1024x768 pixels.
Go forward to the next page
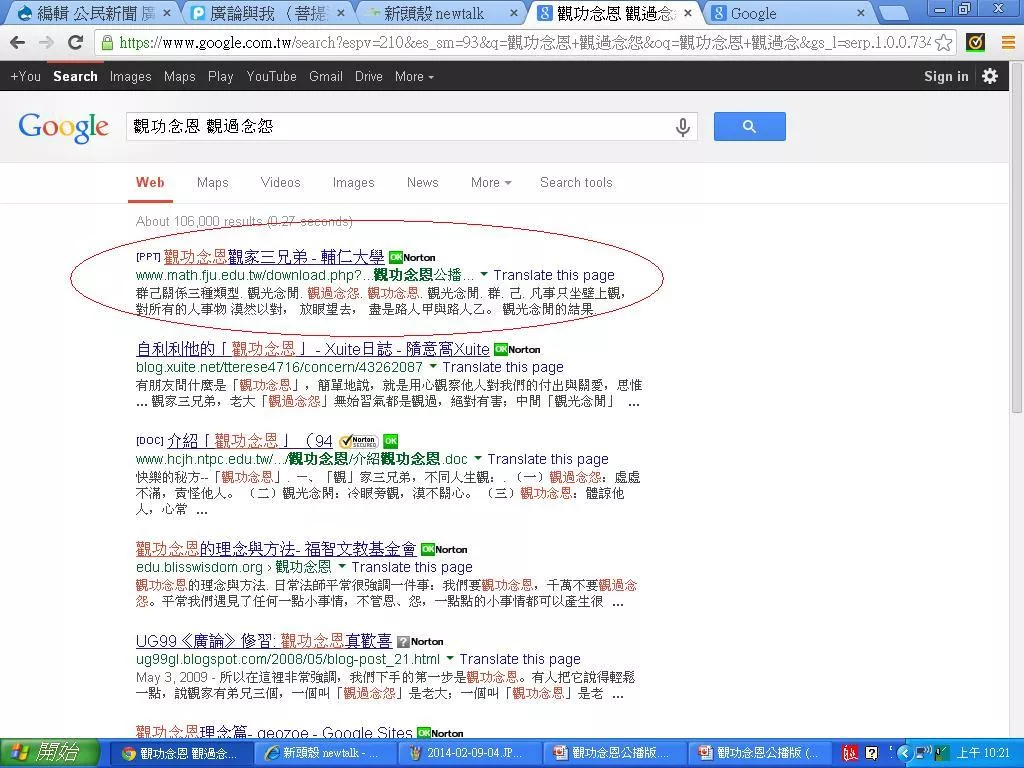click(46, 43)
